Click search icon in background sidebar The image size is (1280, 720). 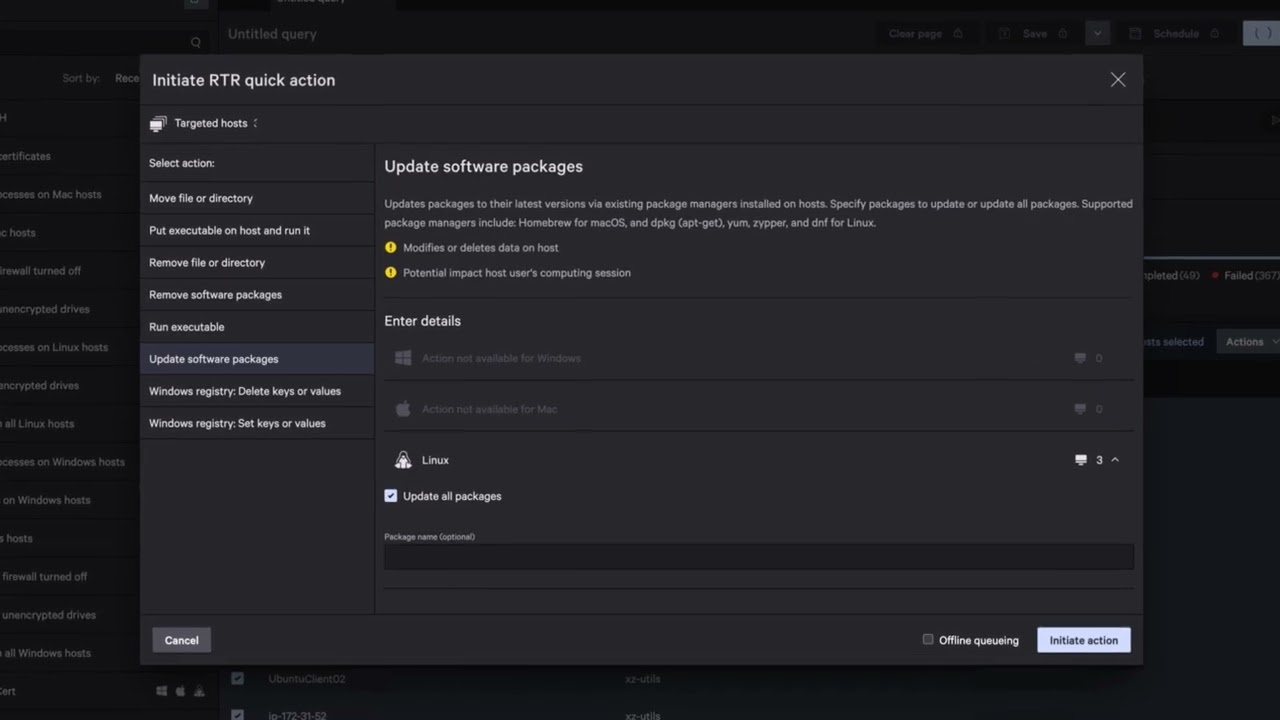pyautogui.click(x=196, y=42)
